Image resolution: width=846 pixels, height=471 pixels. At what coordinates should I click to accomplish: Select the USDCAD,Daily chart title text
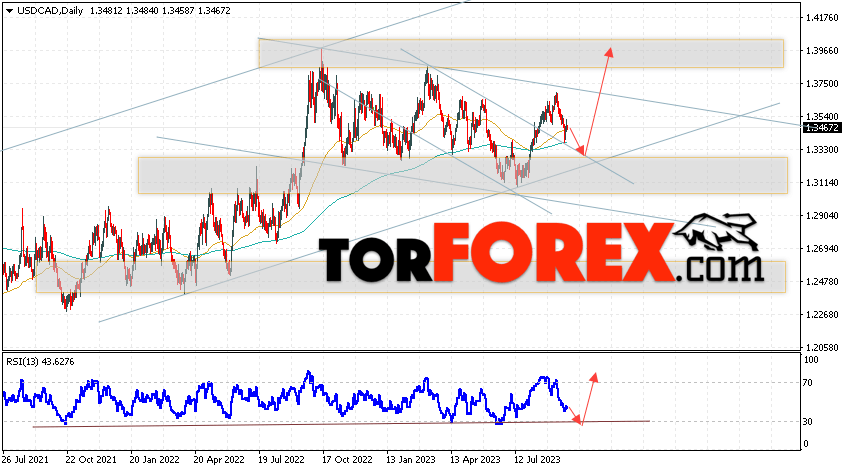coord(50,11)
